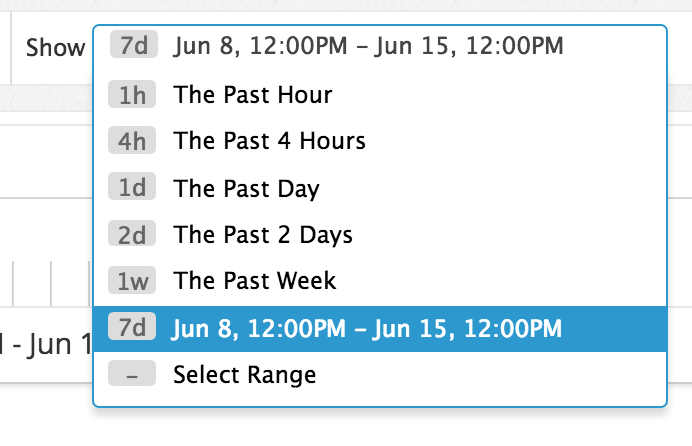Choose "The Past Week" option

click(x=255, y=281)
